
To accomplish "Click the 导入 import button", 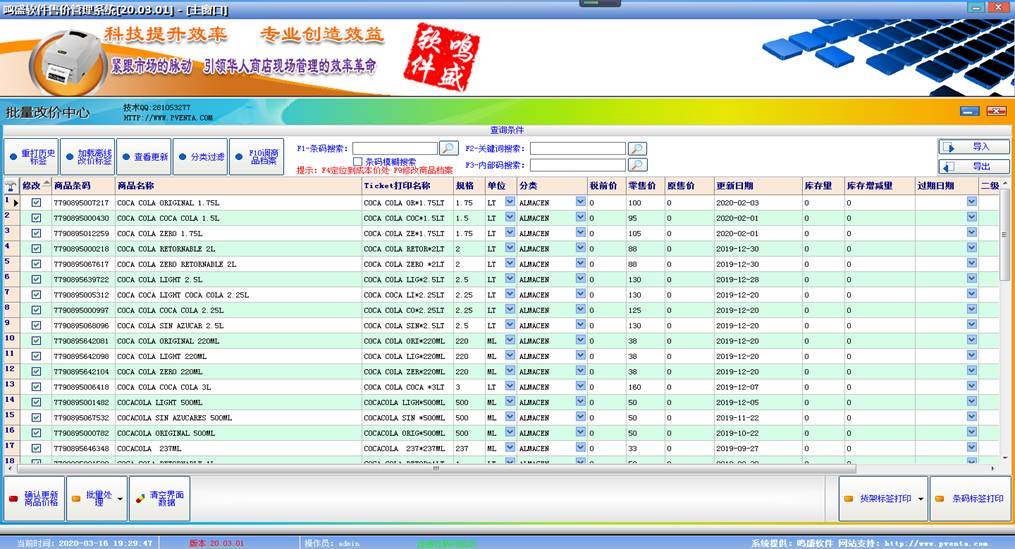I will point(973,147).
